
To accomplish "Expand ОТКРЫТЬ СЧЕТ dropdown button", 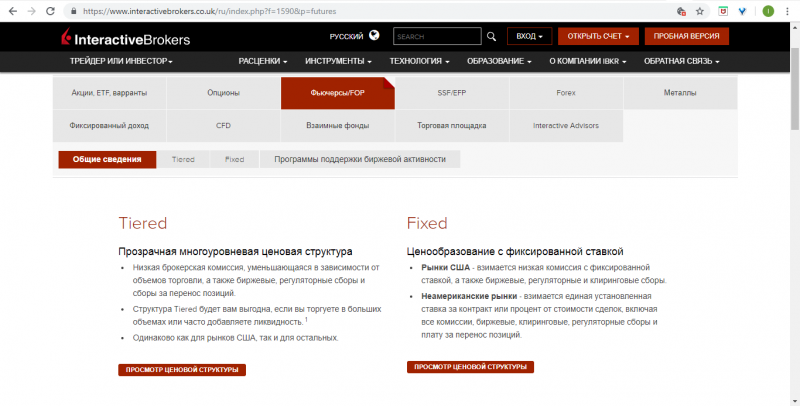I will tap(598, 36).
